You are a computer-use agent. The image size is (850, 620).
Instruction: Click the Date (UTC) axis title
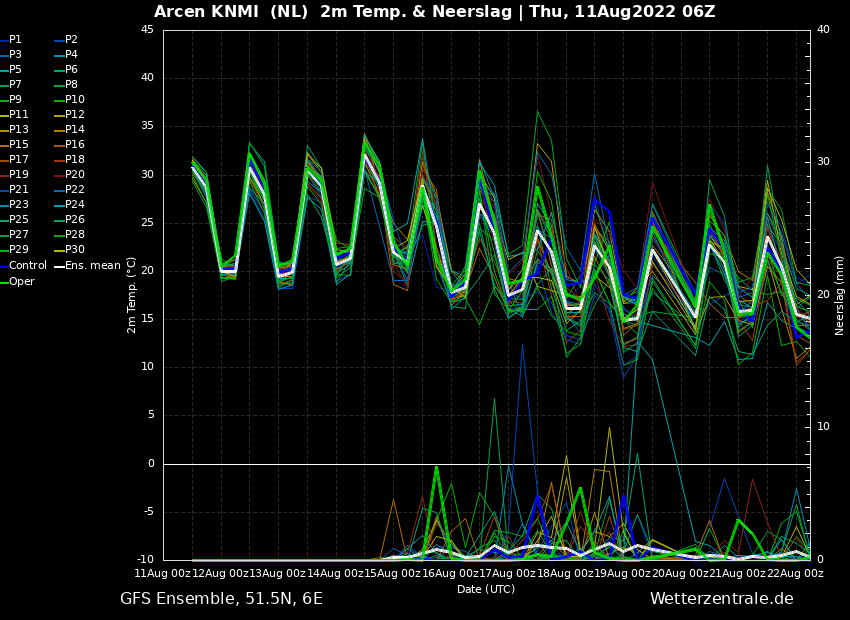coord(486,589)
